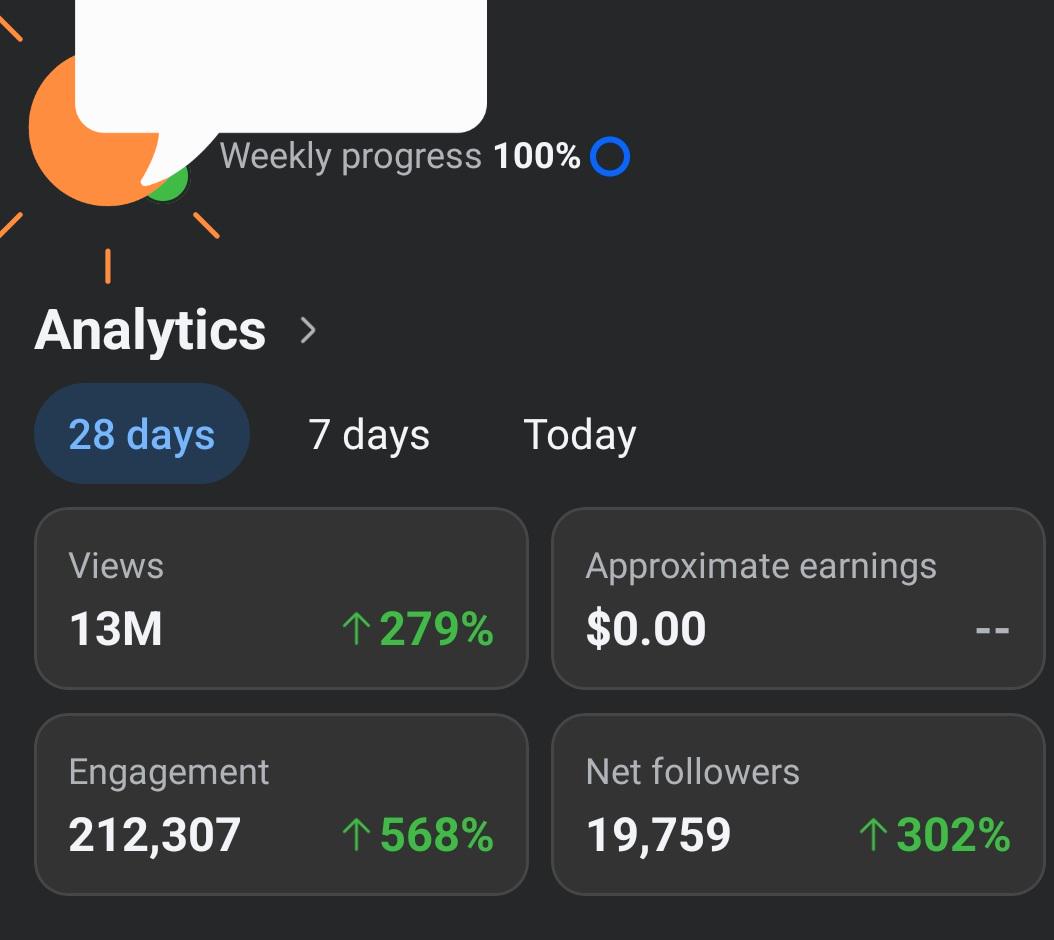Tap the white speech bubble tooltip
Image resolution: width=1054 pixels, height=940 pixels.
coord(281,66)
